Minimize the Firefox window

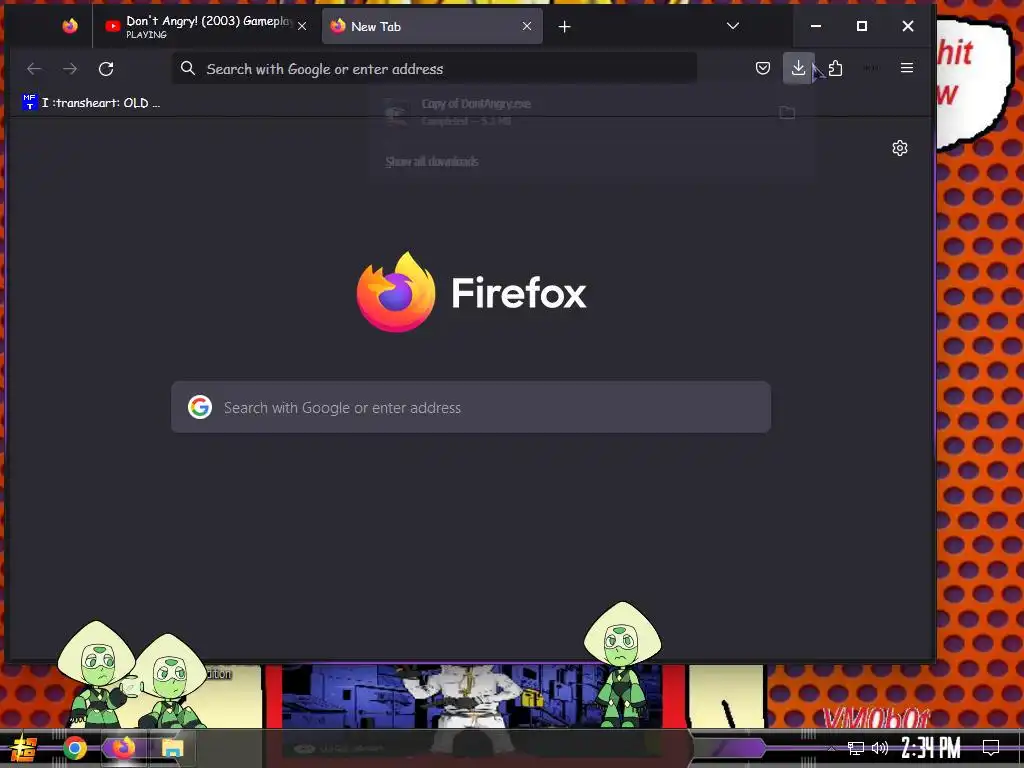[816, 26]
